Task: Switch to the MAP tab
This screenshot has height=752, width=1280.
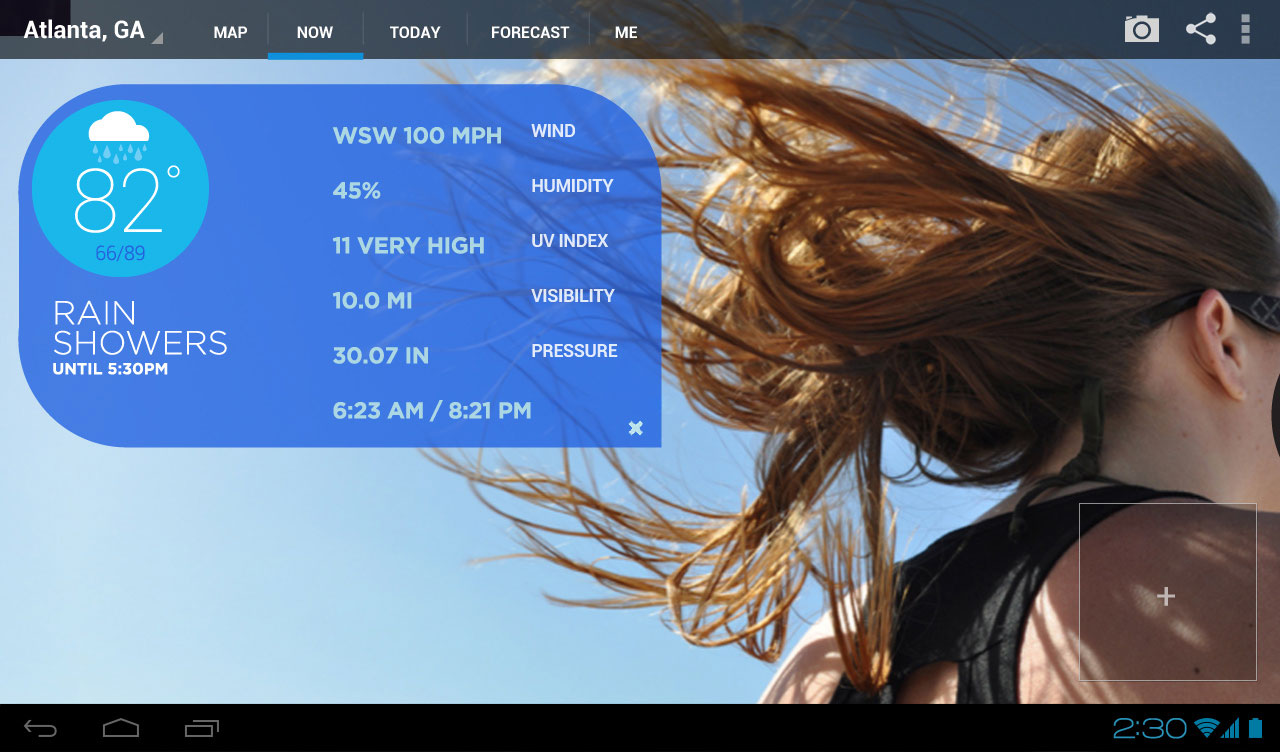Action: (230, 32)
